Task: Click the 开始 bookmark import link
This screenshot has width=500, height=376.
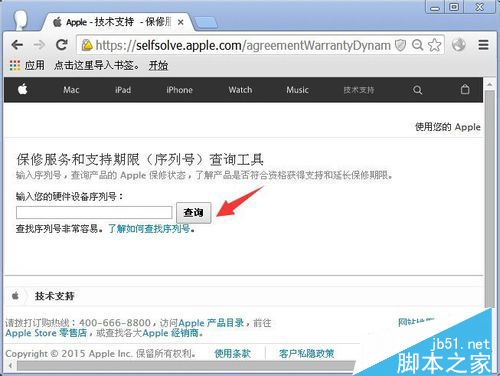Action: click(158, 65)
